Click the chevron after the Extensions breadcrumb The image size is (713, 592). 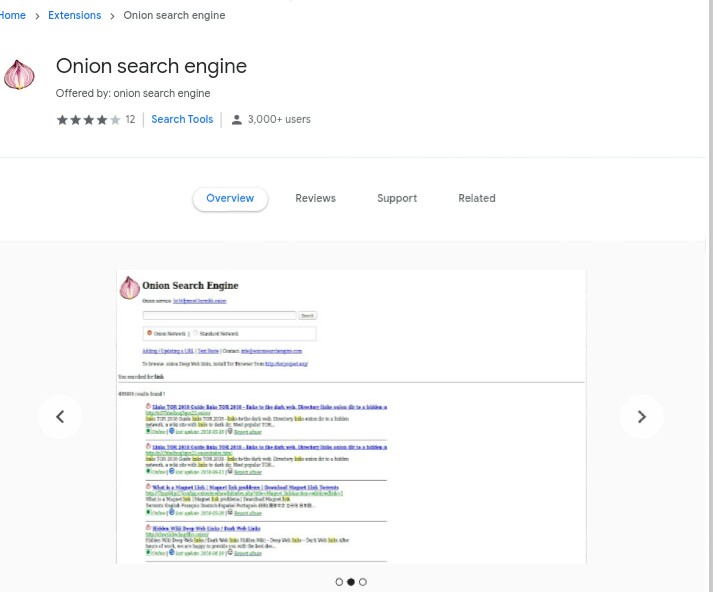click(112, 16)
